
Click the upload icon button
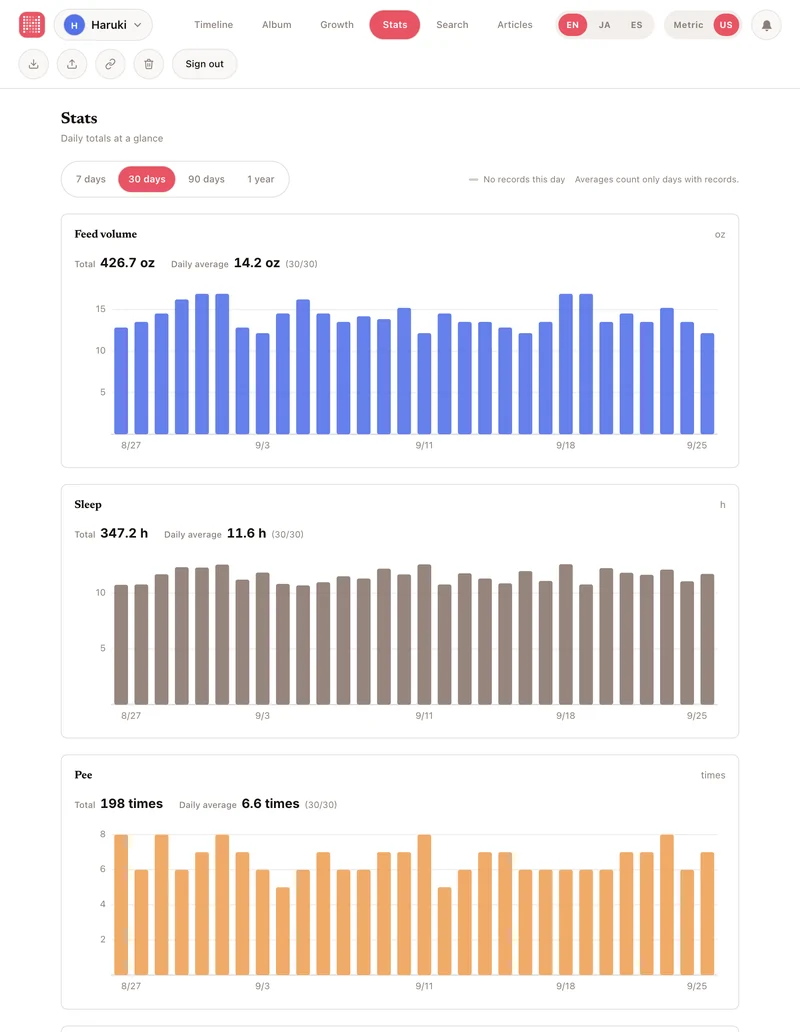point(72,64)
